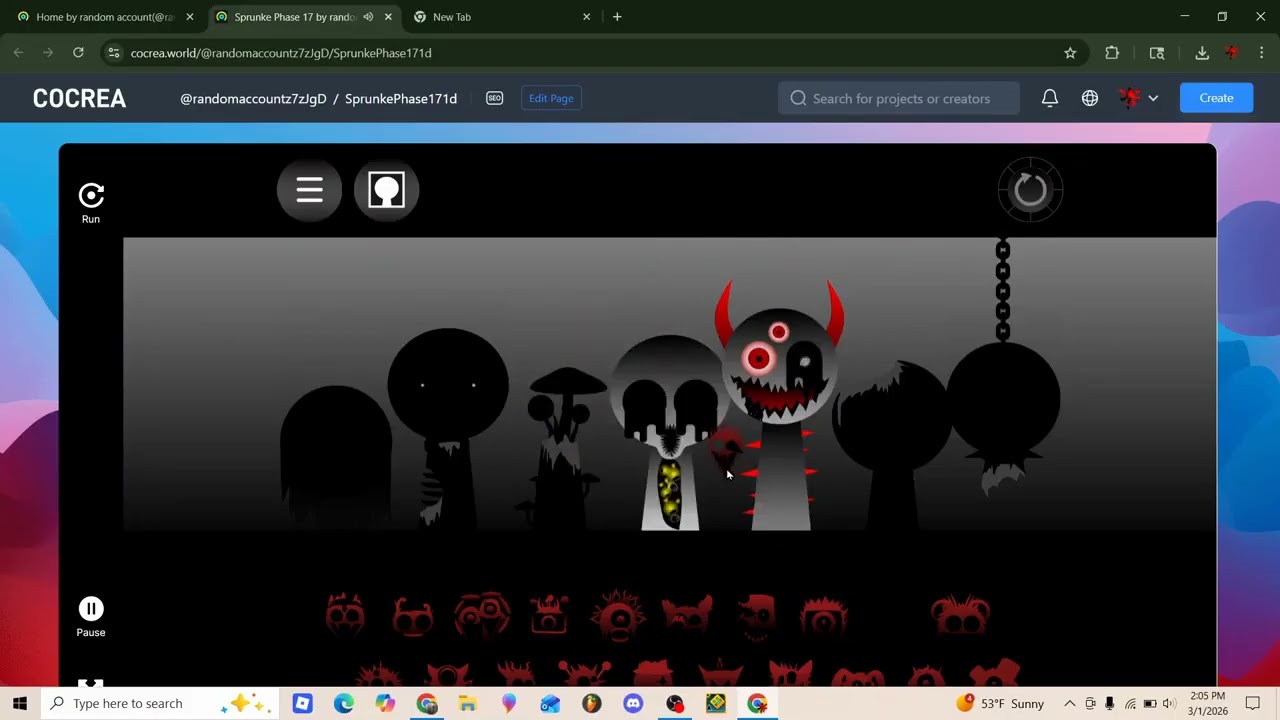Screen dimensions: 1280x720
Task: Open @randomaccountz7zJgD profile link
Action: 253,98
